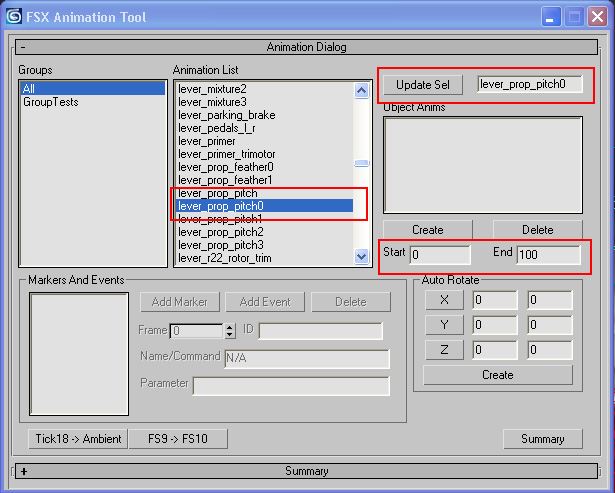
Task: Click Tick18 -> Ambient conversion button
Action: [77, 439]
